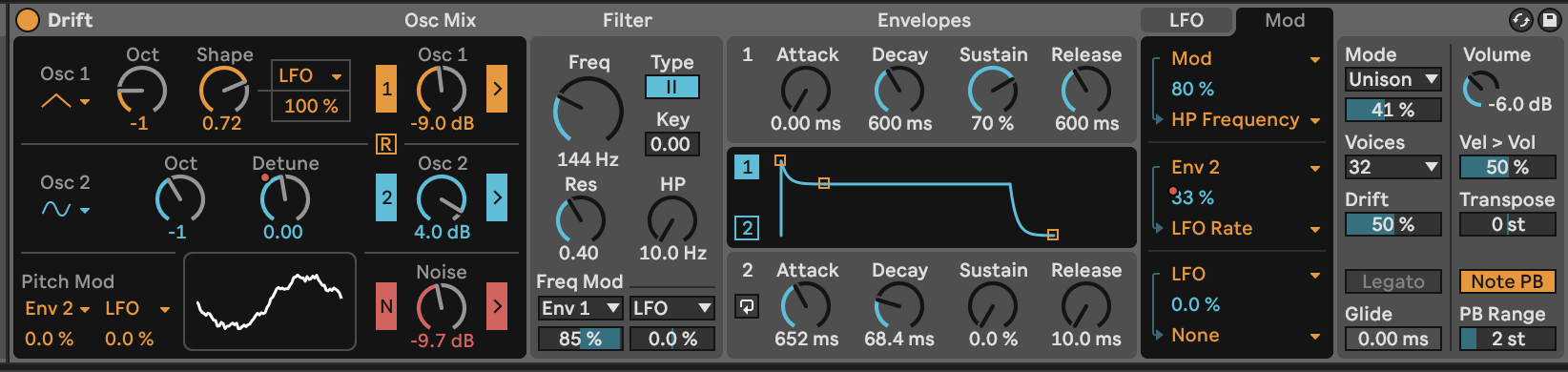1568x372 pixels.
Task: Click the Osc 1 gain knob
Action: [x=442, y=92]
